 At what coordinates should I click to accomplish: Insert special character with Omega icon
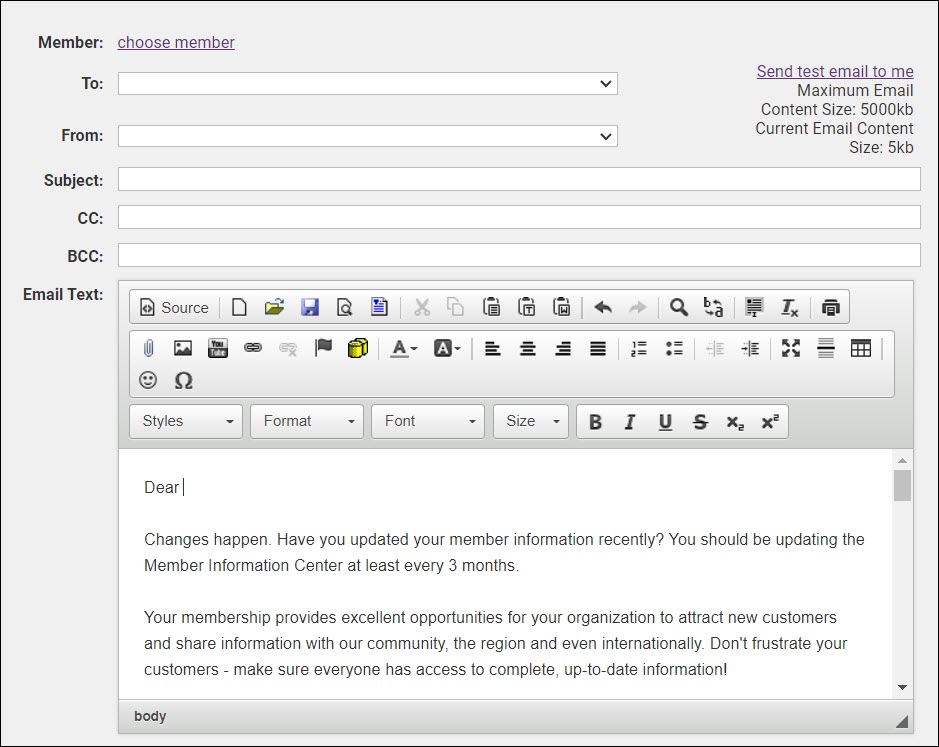point(183,380)
